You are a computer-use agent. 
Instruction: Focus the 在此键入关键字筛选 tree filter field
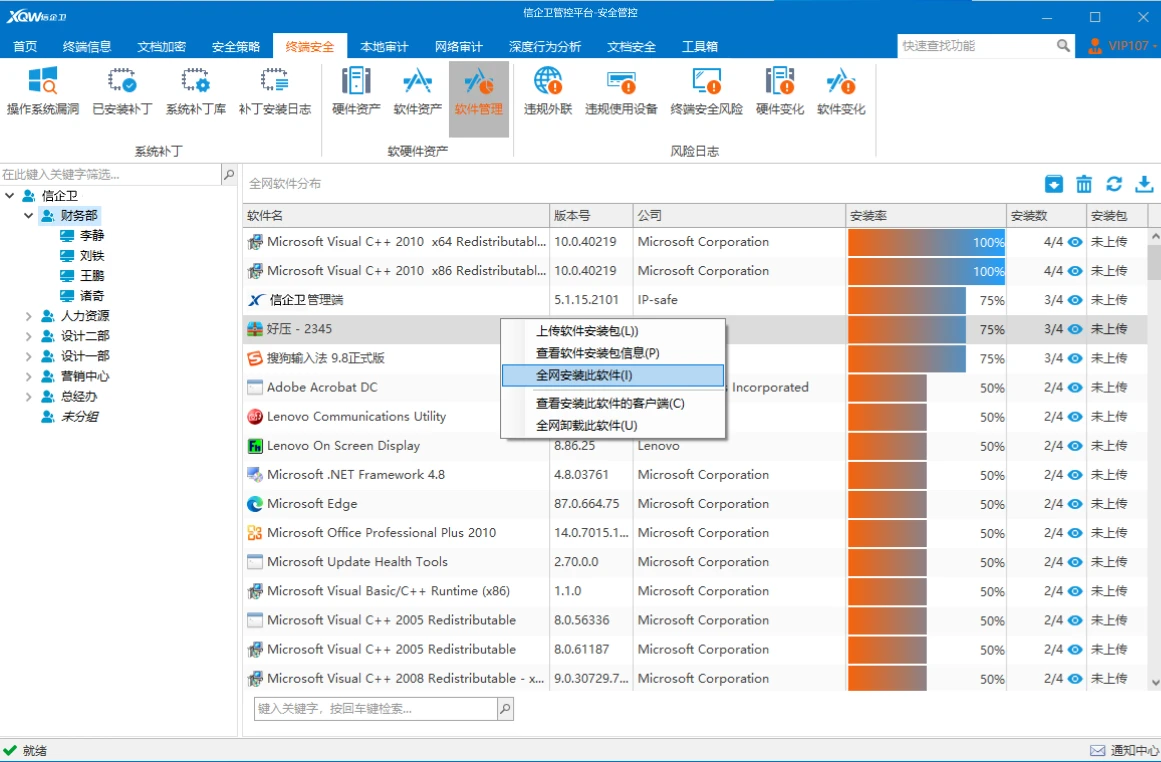coord(111,175)
